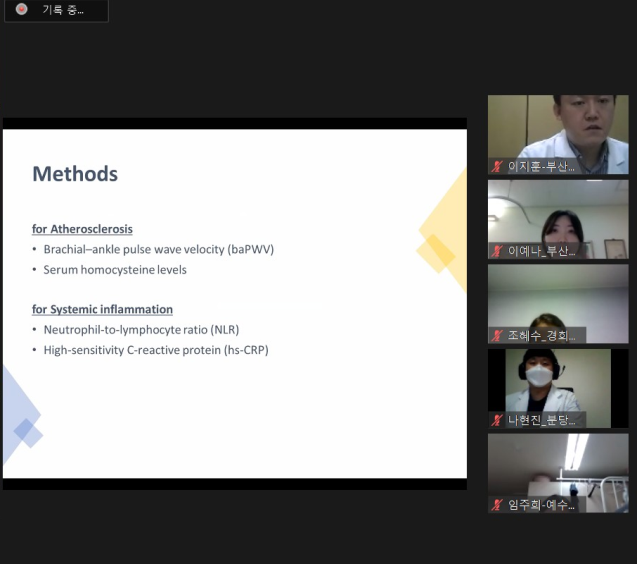
Task: Click the name label '이지훈-부산...'
Action: point(542,167)
